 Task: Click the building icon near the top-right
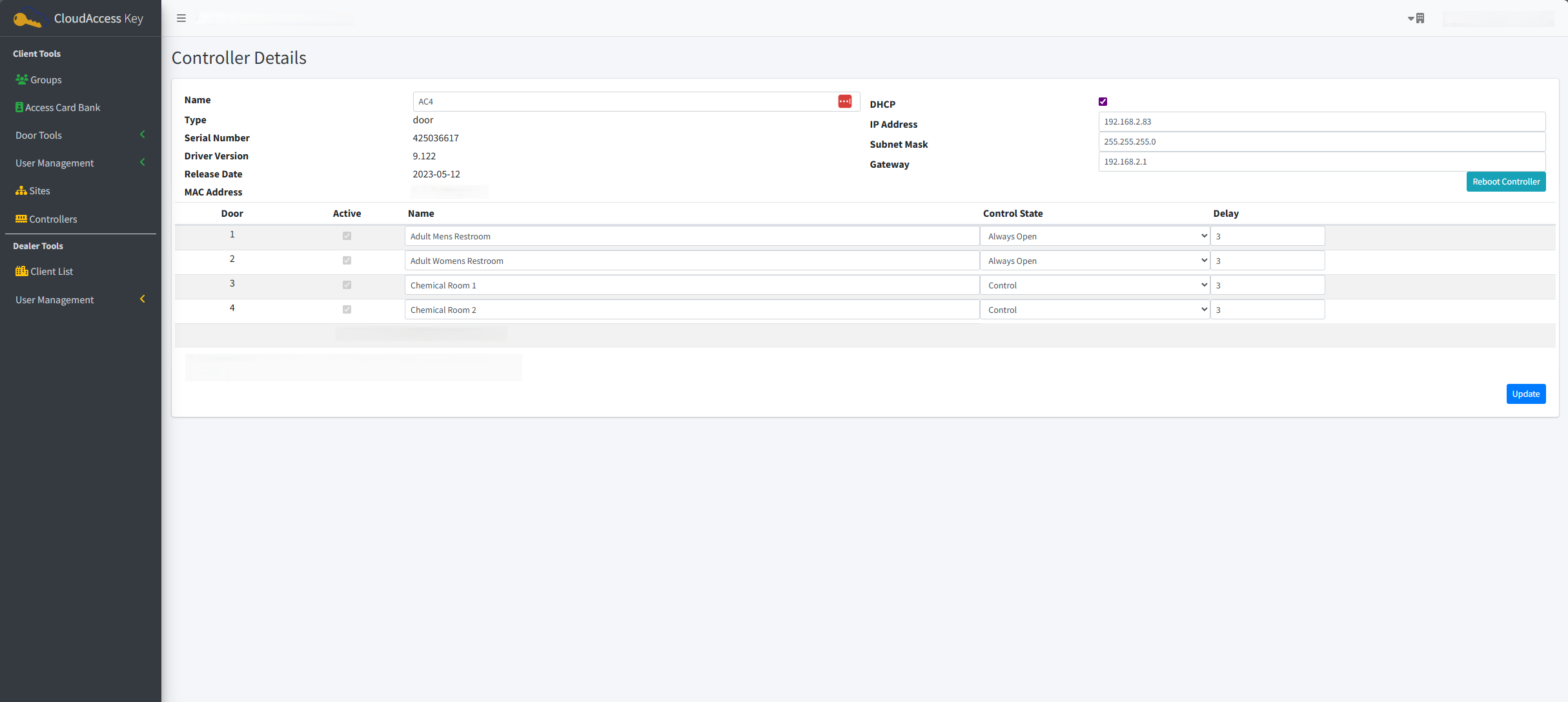pos(1420,18)
